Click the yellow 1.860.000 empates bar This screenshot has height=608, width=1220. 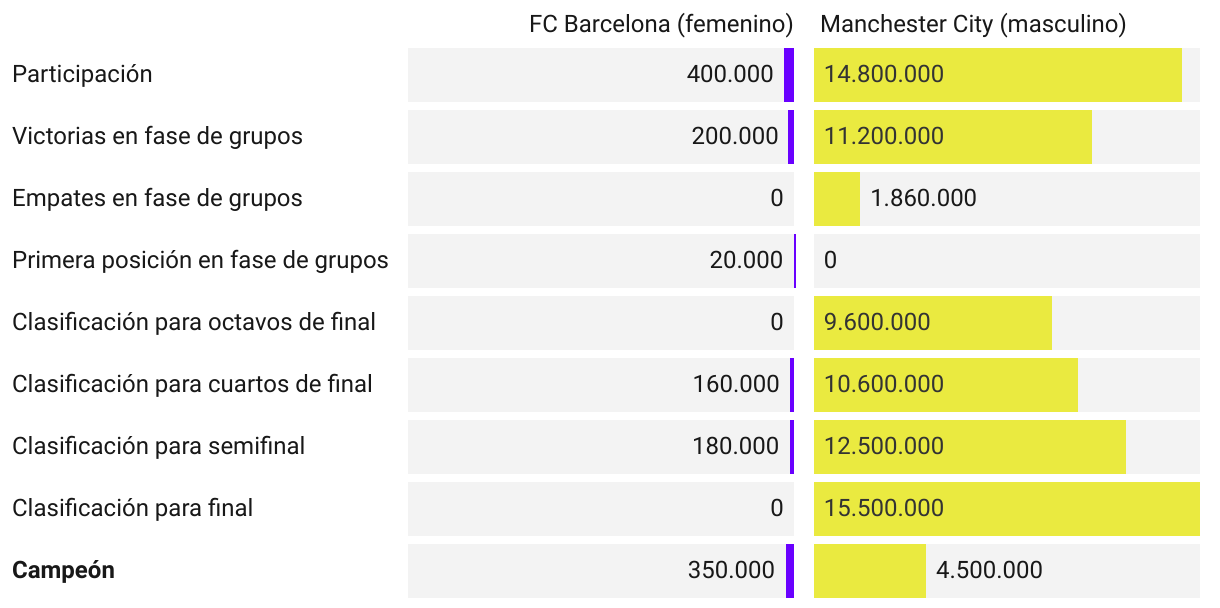[837, 199]
